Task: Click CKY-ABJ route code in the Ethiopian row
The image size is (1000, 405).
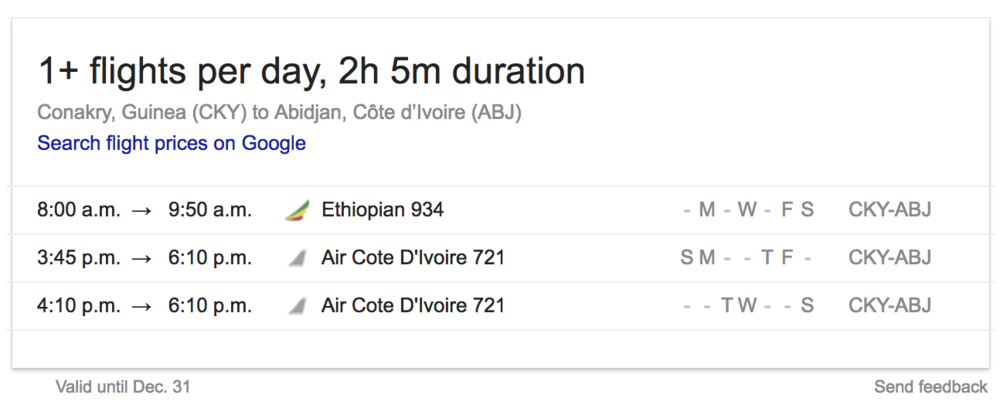Action: coord(889,210)
